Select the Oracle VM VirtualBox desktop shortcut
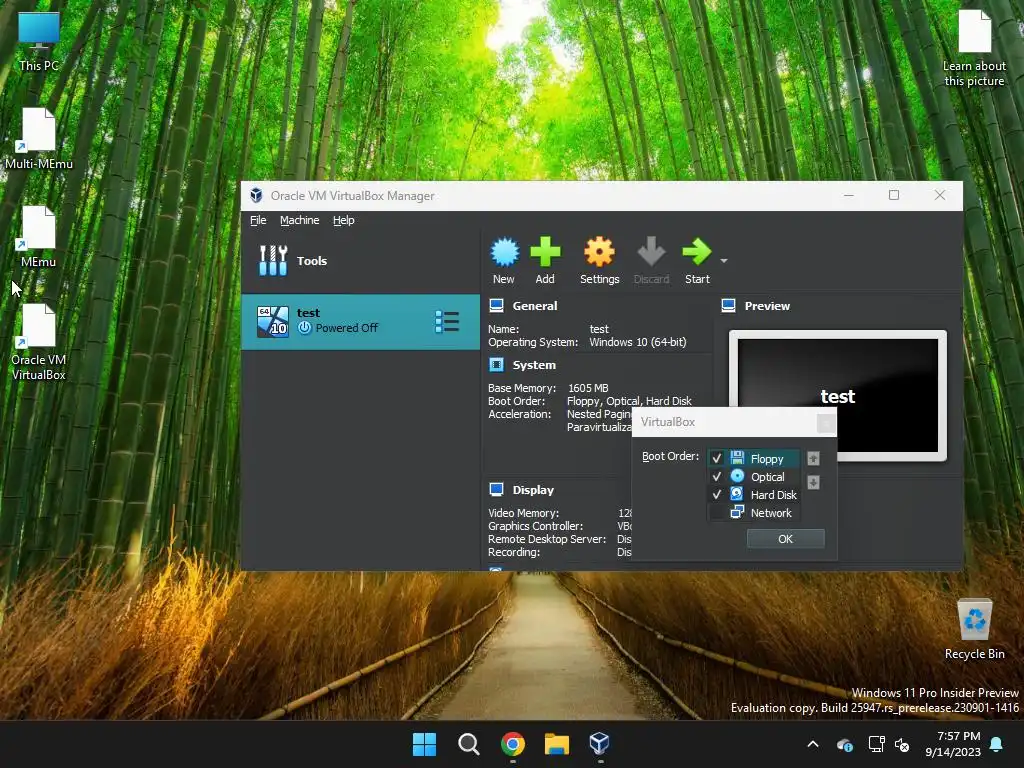Viewport: 1024px width, 768px height. coord(39,342)
